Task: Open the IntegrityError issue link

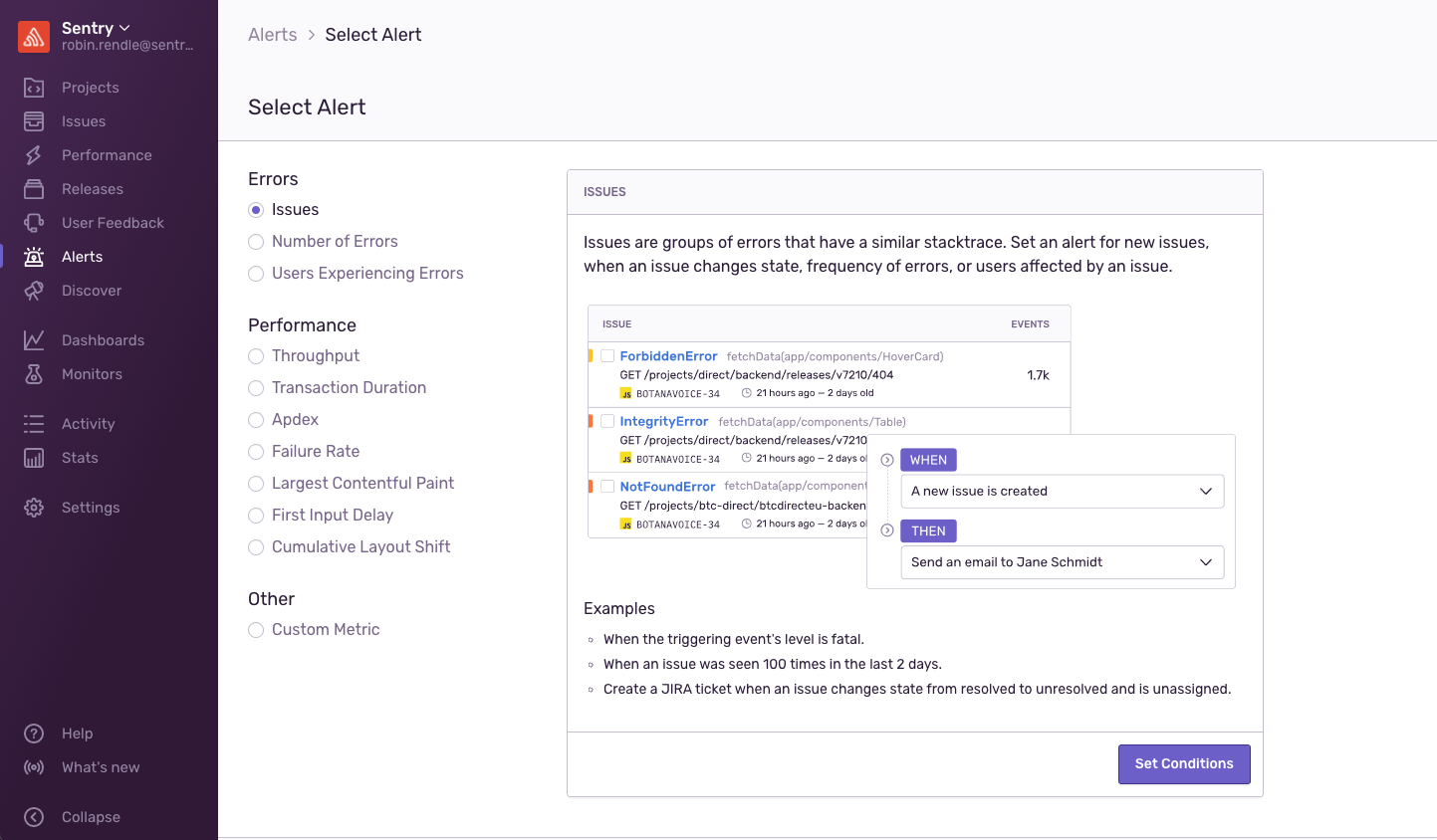Action: pyautogui.click(x=664, y=422)
